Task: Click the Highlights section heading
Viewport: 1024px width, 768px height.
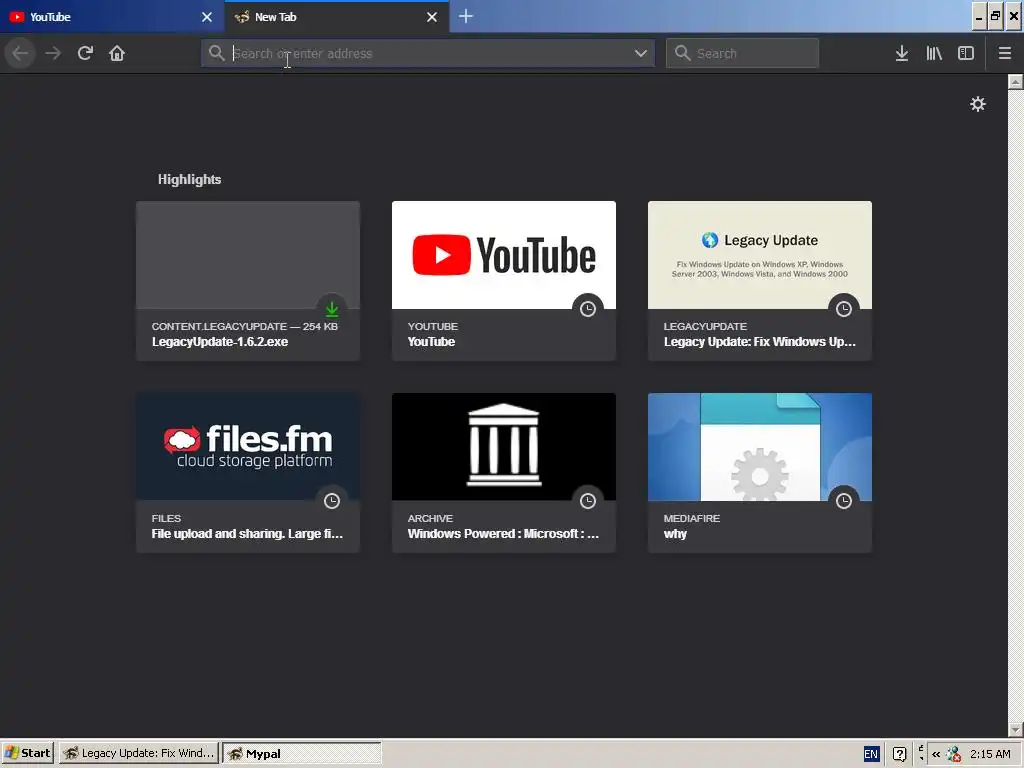Action: [189, 179]
